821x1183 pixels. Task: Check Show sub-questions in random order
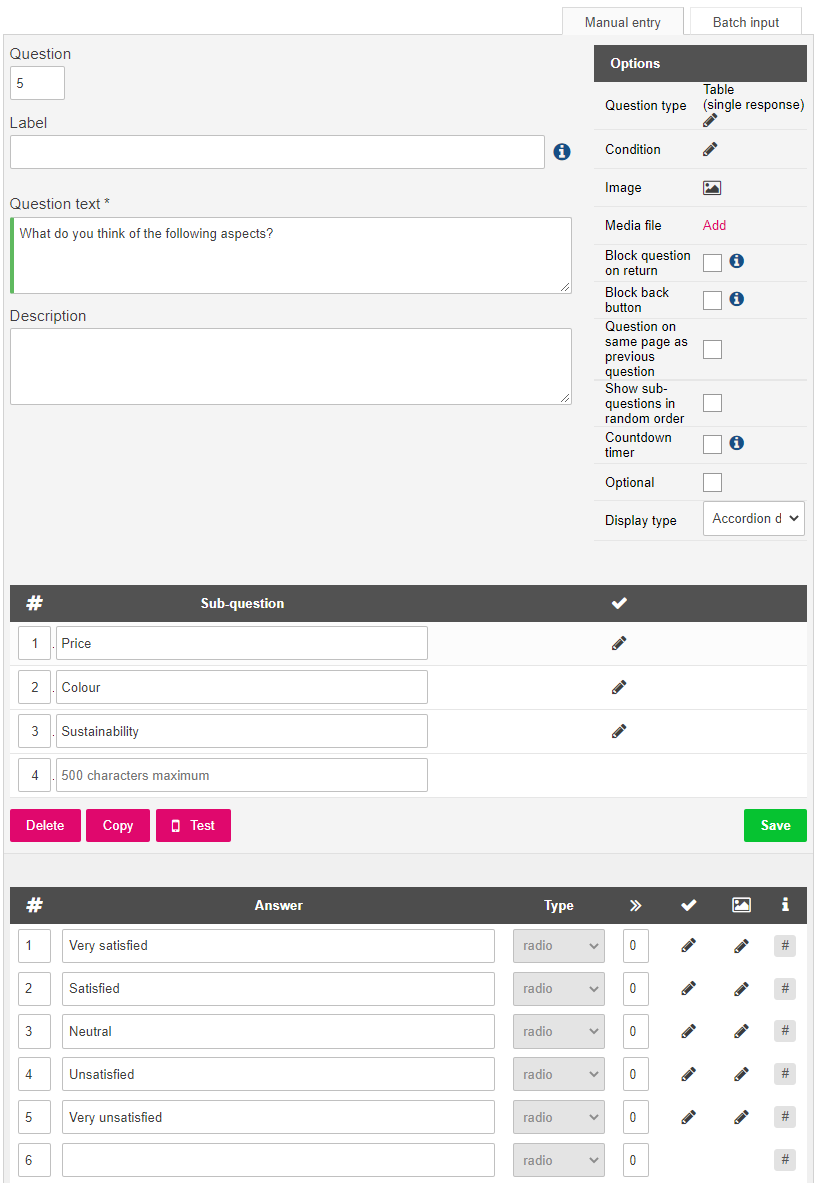[712, 403]
